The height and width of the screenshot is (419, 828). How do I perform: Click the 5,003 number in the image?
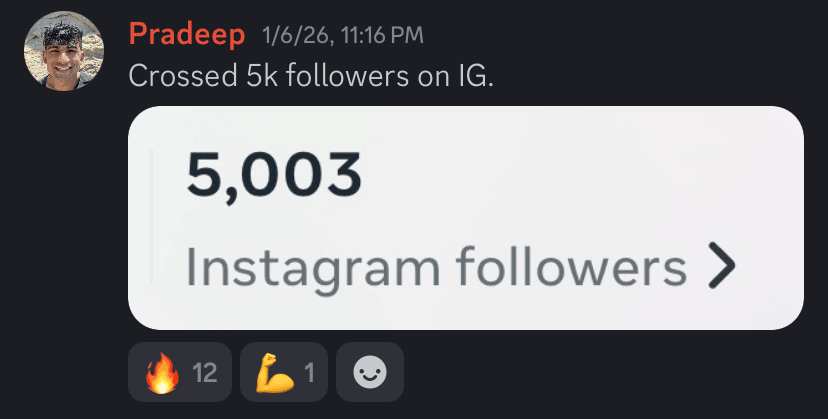coord(273,176)
